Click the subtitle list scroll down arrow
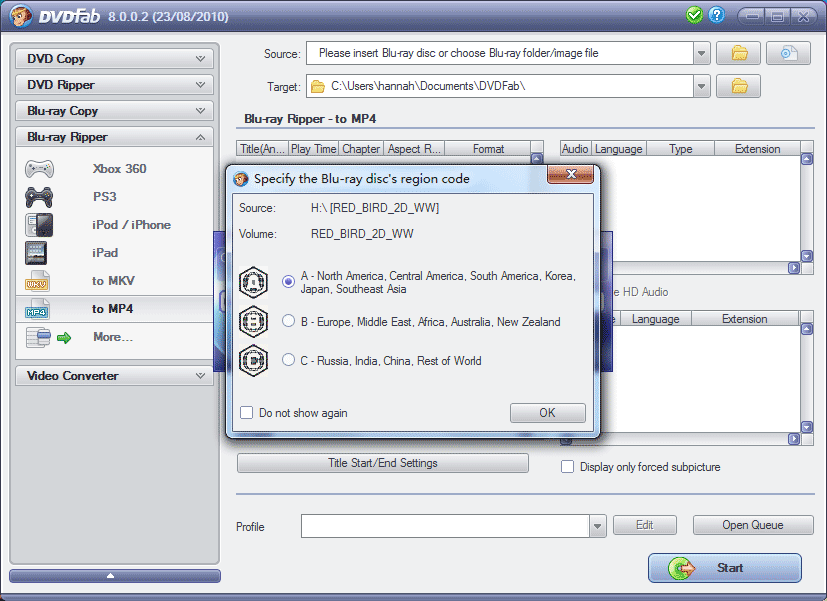This screenshot has height=601, width=827. (806, 426)
